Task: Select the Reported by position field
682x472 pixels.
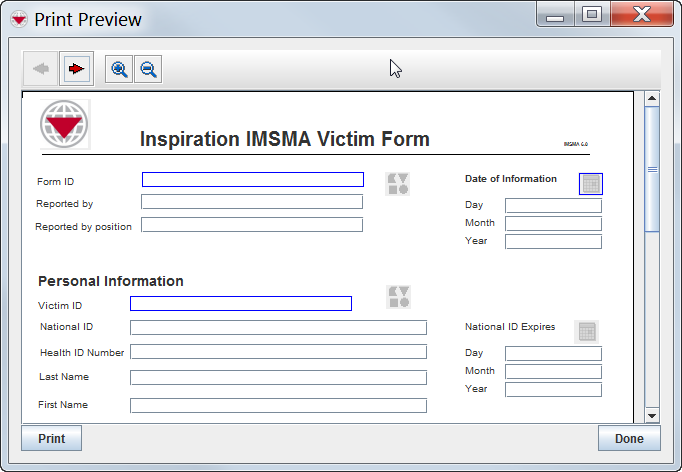Action: pyautogui.click(x=252, y=225)
